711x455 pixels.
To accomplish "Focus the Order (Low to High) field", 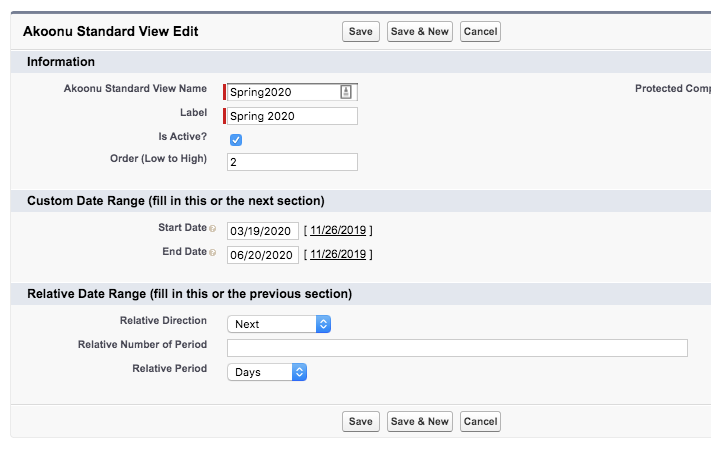I will (x=292, y=162).
